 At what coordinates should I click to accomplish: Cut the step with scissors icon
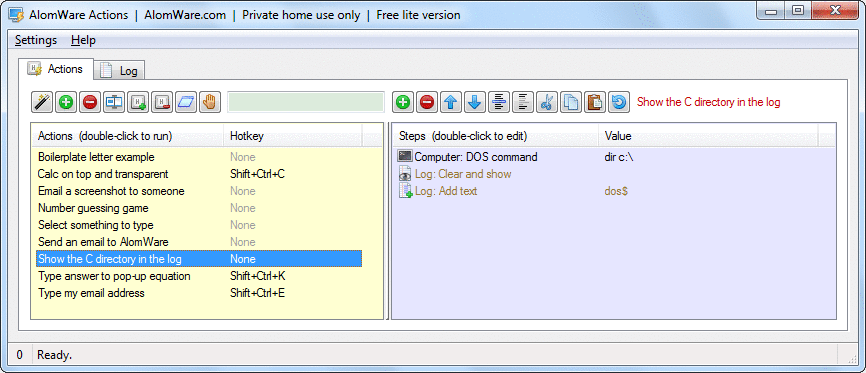pos(547,102)
